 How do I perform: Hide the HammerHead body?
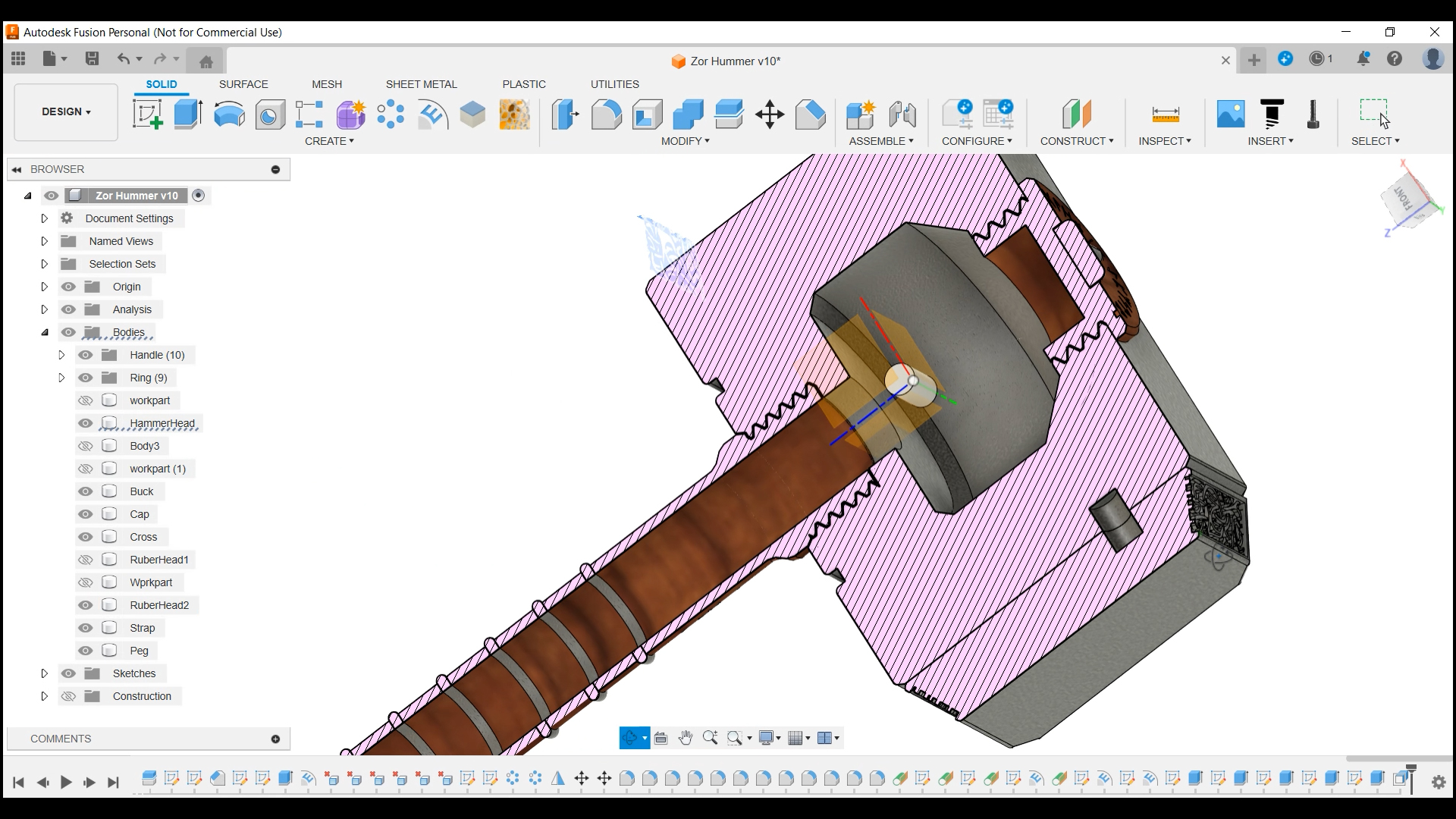click(86, 423)
